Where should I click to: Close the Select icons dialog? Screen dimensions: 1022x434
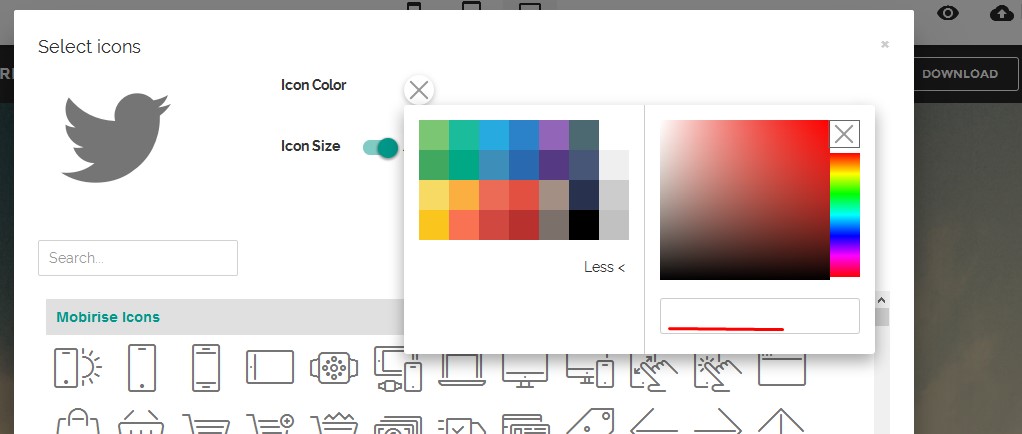[885, 45]
